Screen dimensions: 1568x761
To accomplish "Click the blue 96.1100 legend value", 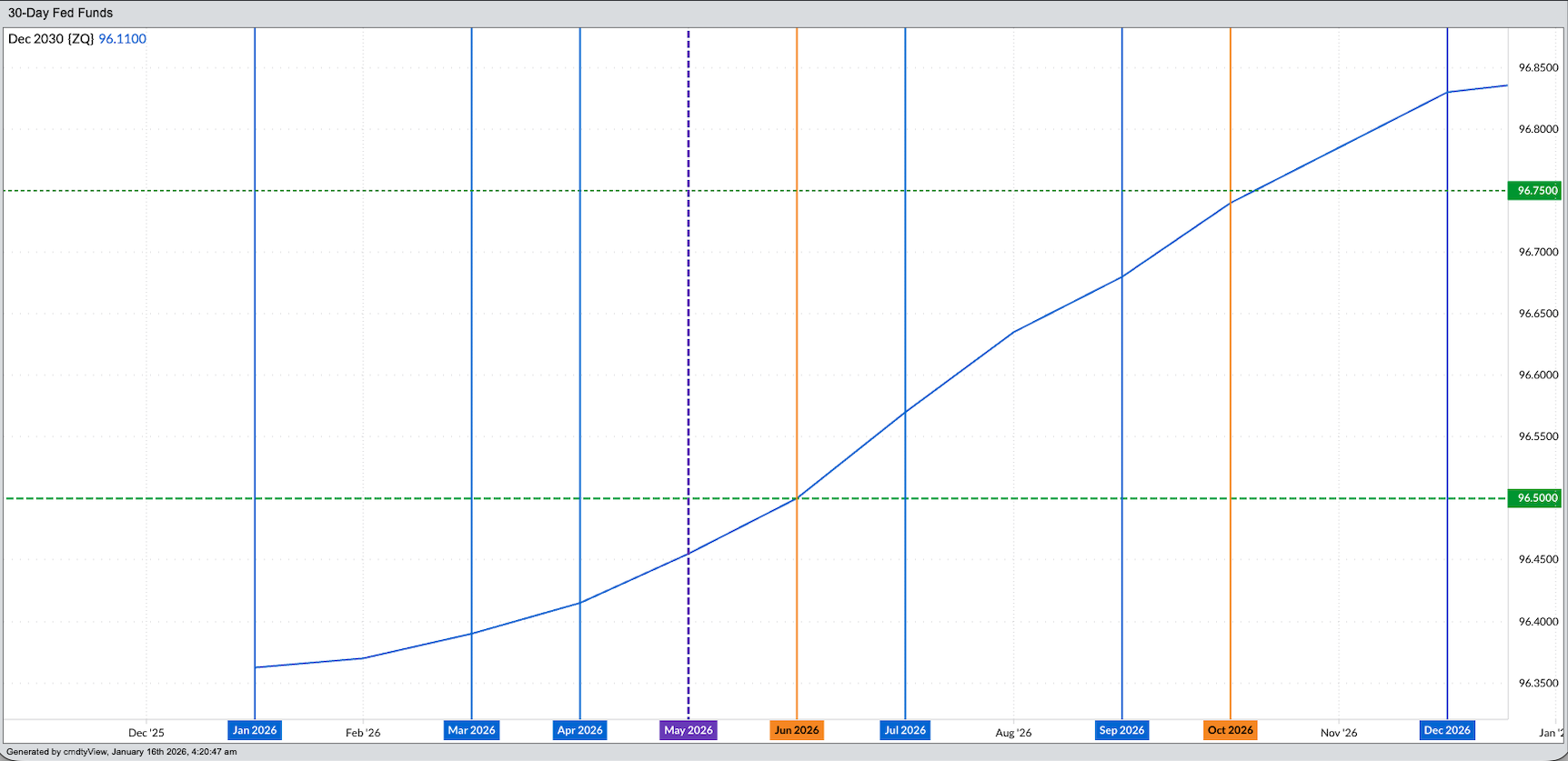I will coord(122,39).
